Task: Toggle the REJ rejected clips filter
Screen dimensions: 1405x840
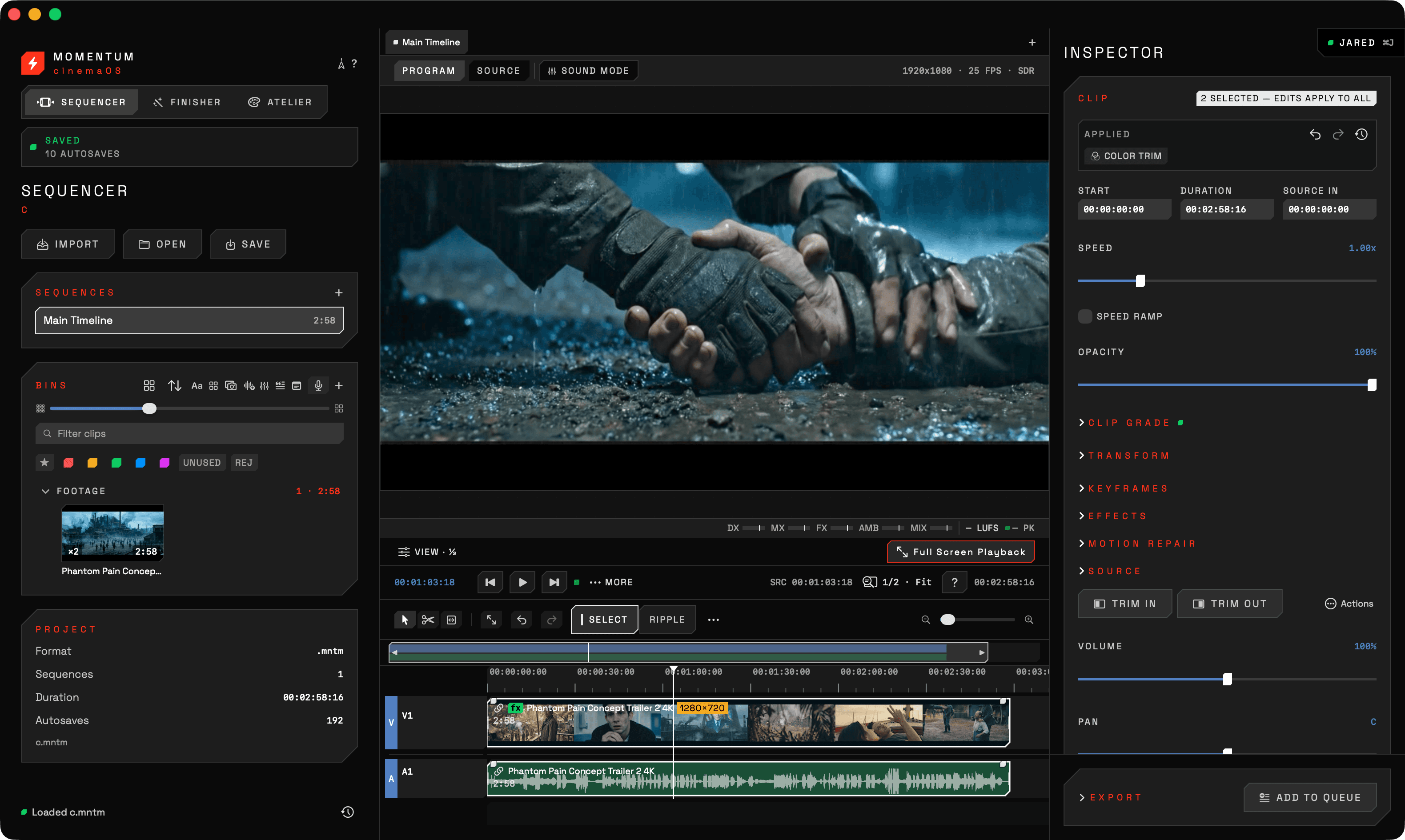Action: point(244,463)
